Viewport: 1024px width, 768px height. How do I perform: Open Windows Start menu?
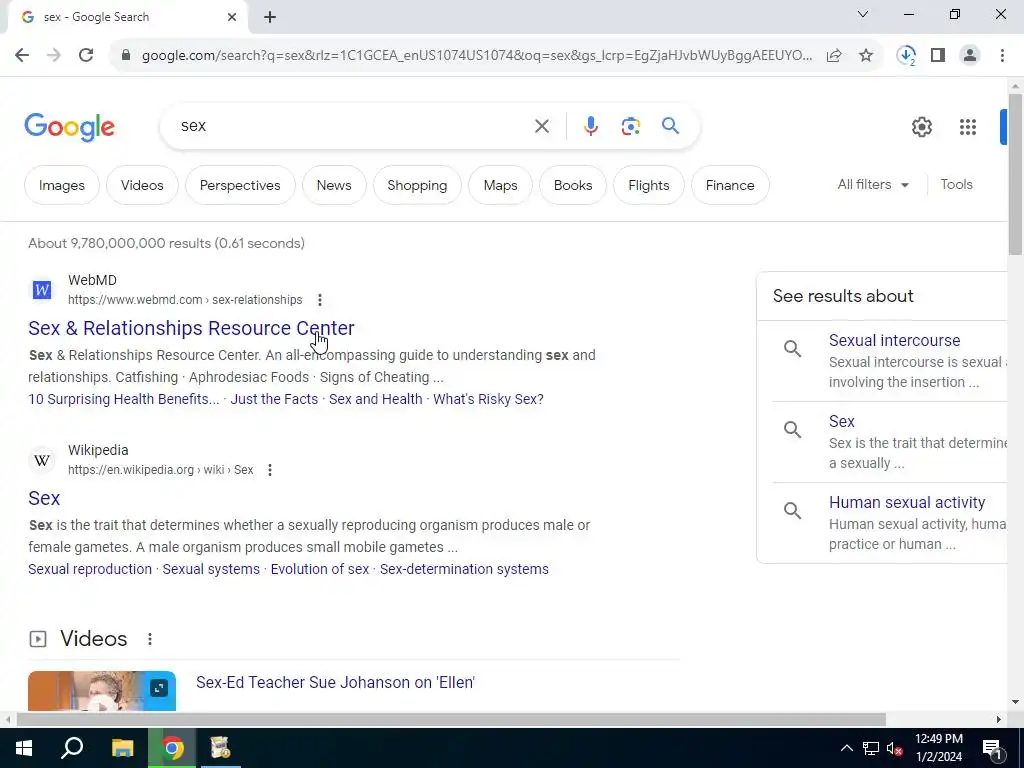[x=24, y=748]
